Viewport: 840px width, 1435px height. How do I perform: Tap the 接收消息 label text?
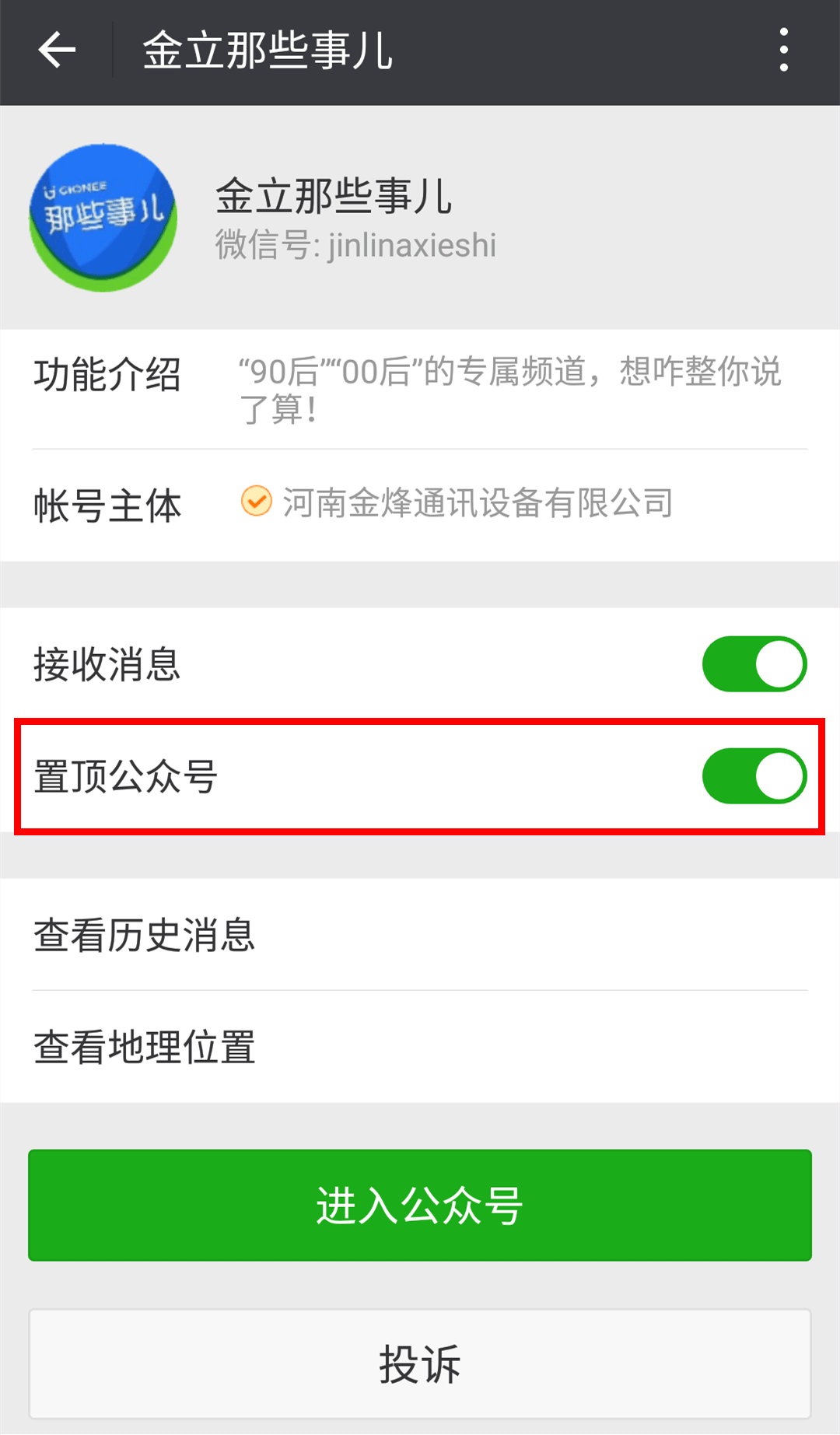point(107,665)
